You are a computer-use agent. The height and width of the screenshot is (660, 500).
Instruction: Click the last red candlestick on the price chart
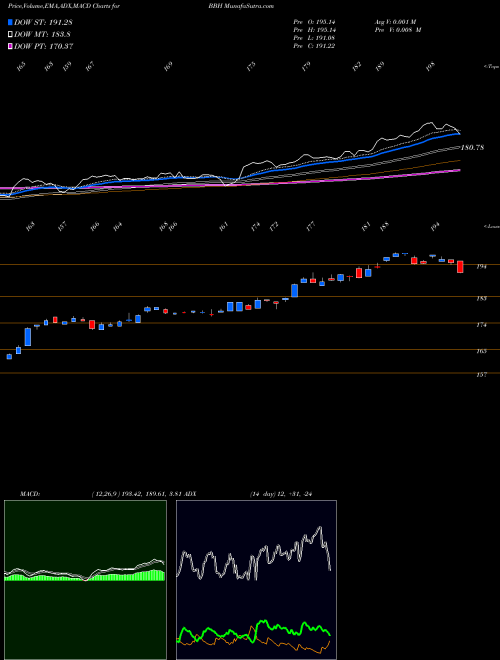tap(460, 267)
